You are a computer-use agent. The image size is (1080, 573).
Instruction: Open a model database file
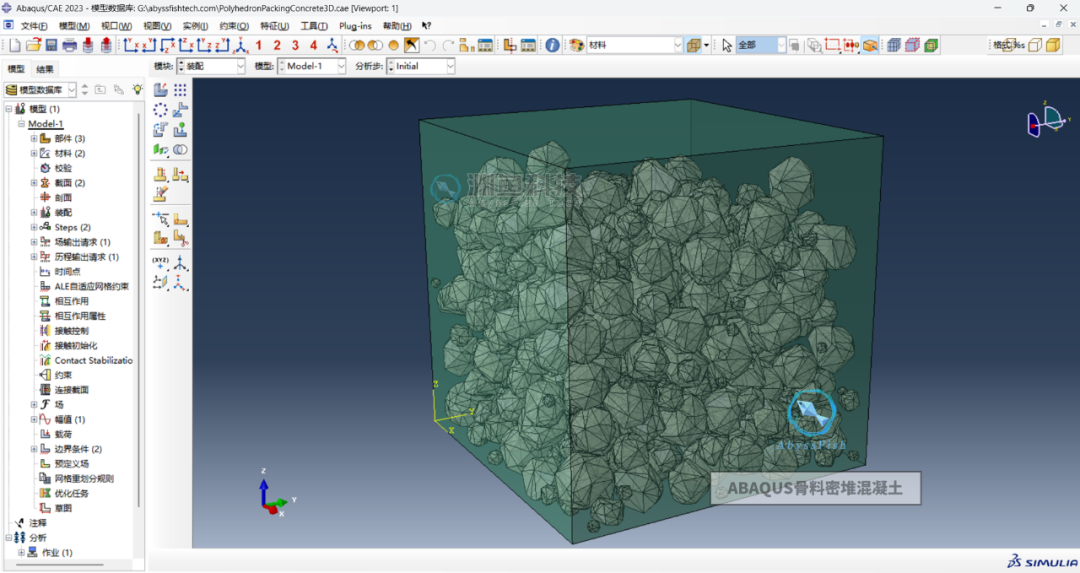click(33, 45)
